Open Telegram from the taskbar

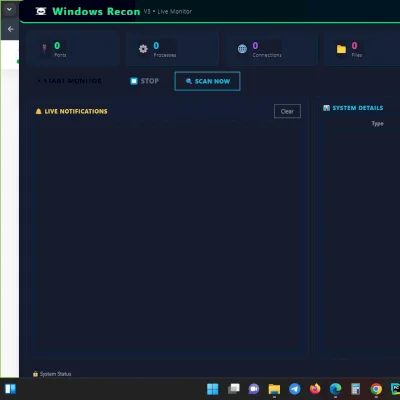(295, 389)
